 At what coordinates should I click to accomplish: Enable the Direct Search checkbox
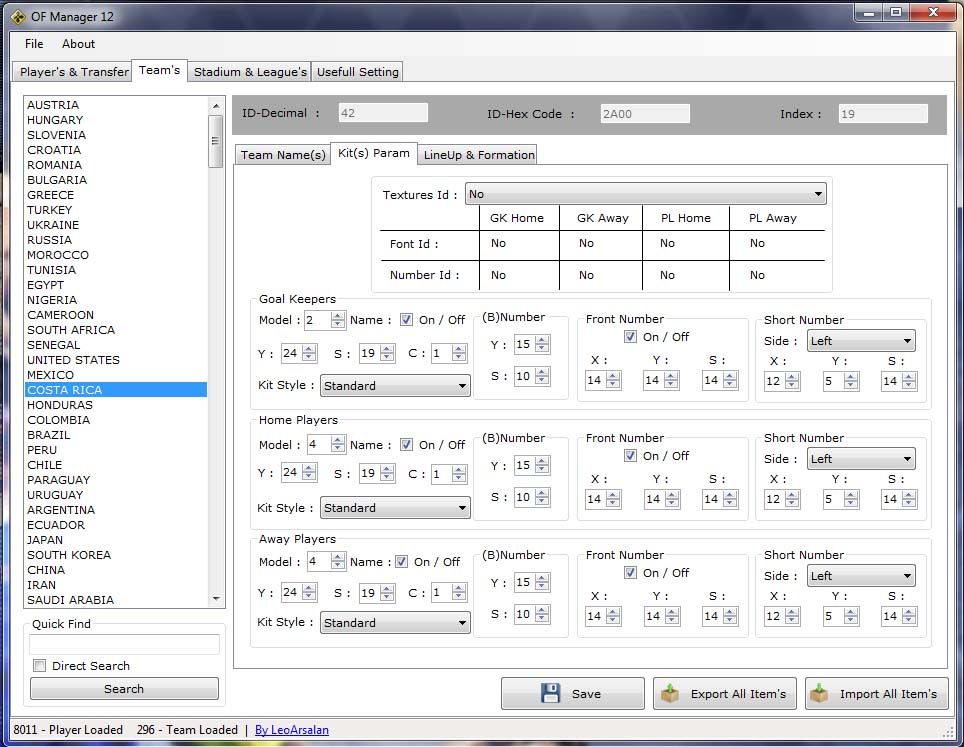coord(40,666)
